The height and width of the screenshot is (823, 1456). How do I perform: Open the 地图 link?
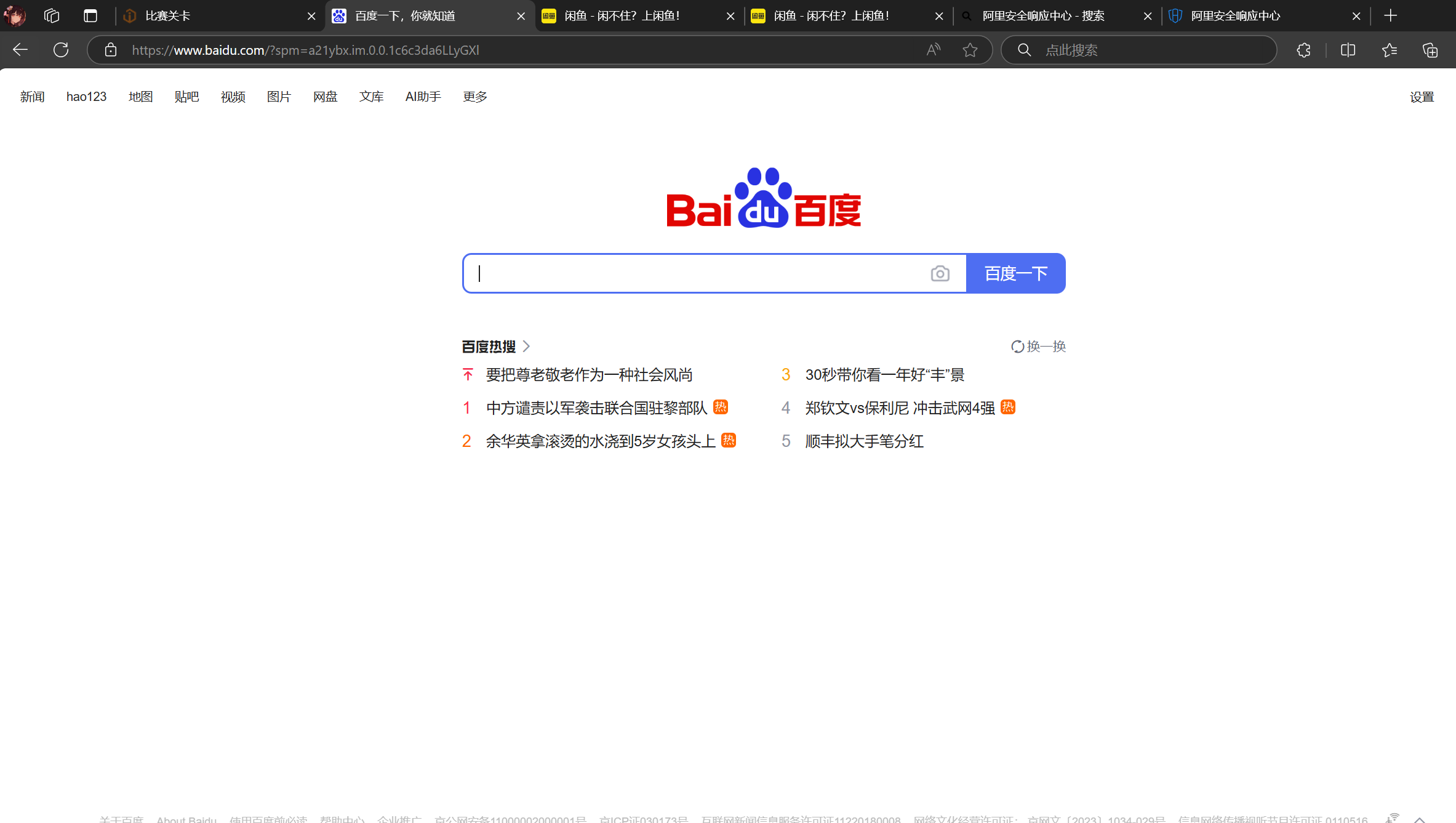tap(140, 97)
